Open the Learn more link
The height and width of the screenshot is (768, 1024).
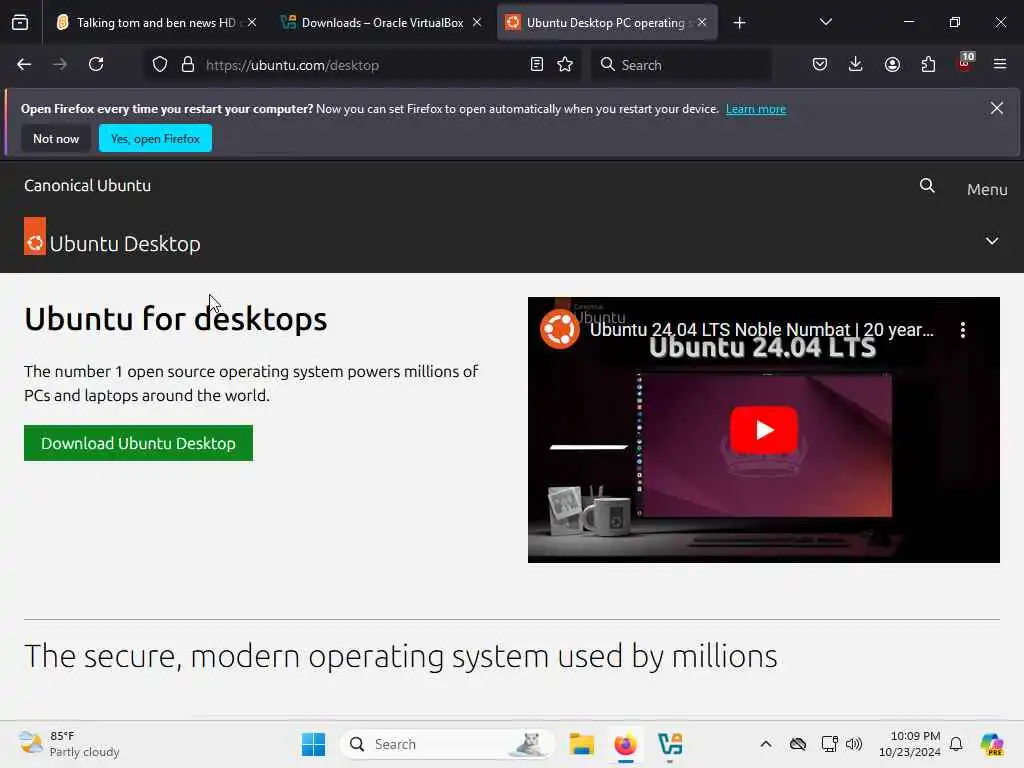[x=756, y=109]
